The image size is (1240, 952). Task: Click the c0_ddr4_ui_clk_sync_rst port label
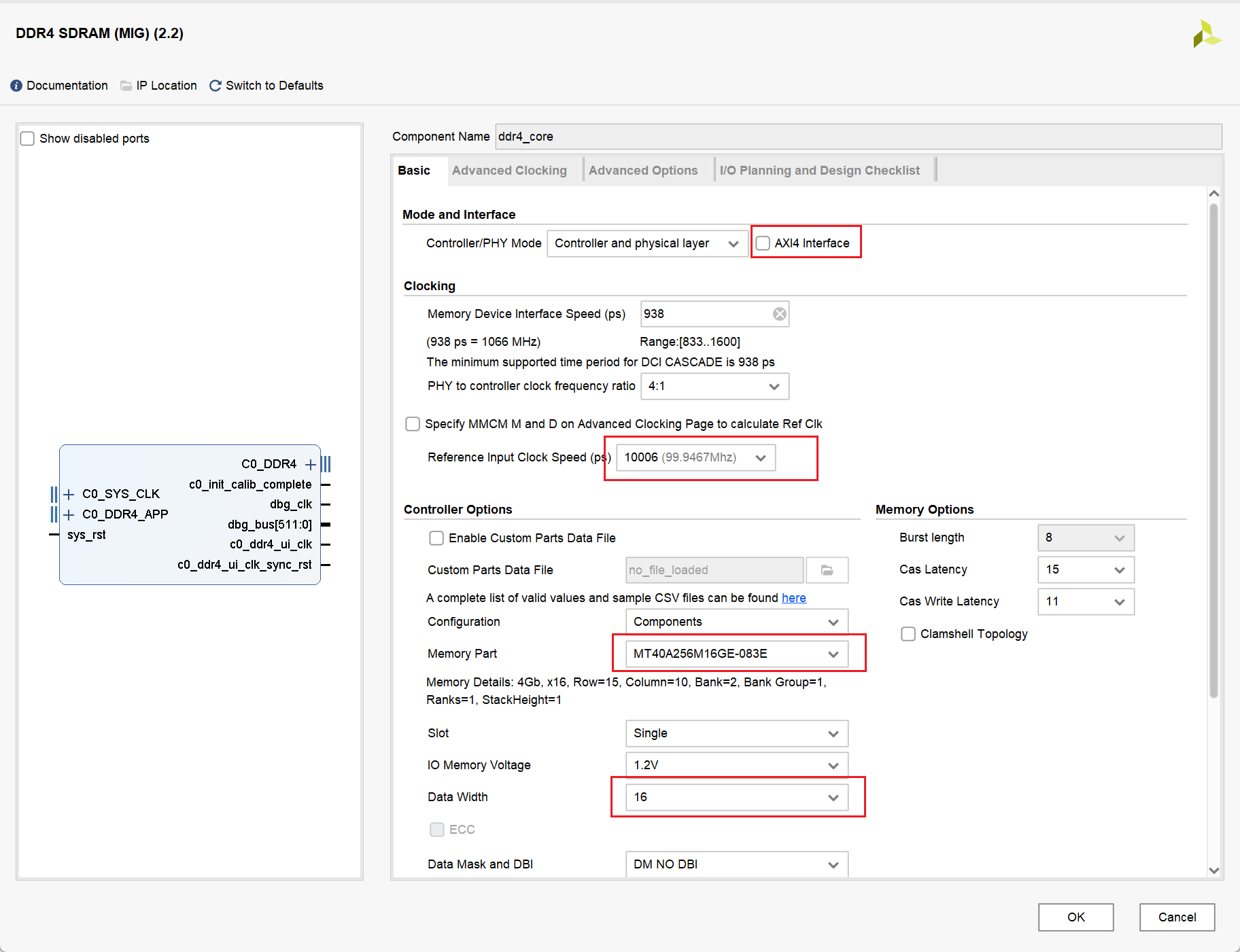[x=245, y=565]
